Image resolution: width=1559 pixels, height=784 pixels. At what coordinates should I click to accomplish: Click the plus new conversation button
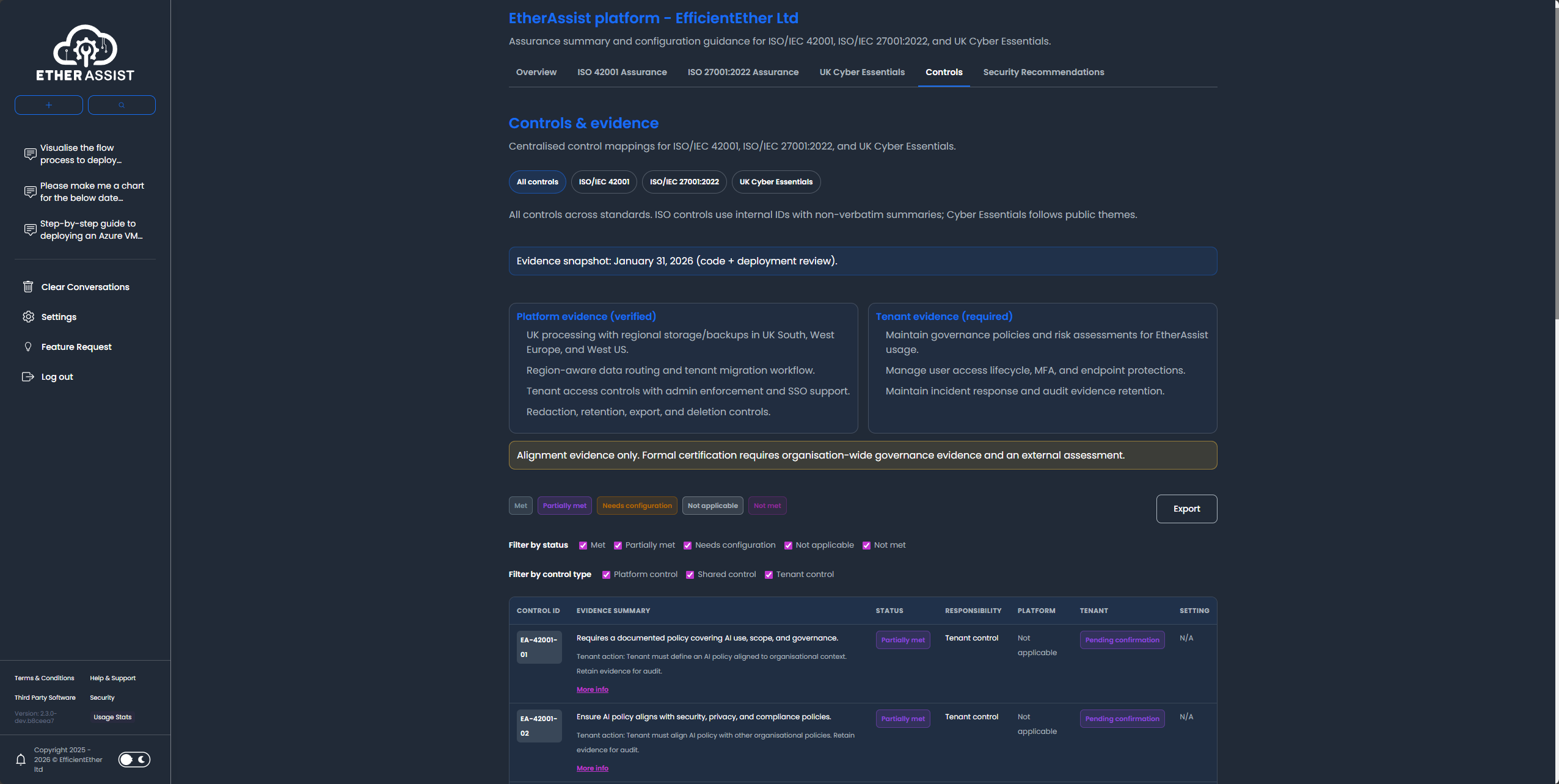pyautogui.click(x=49, y=105)
